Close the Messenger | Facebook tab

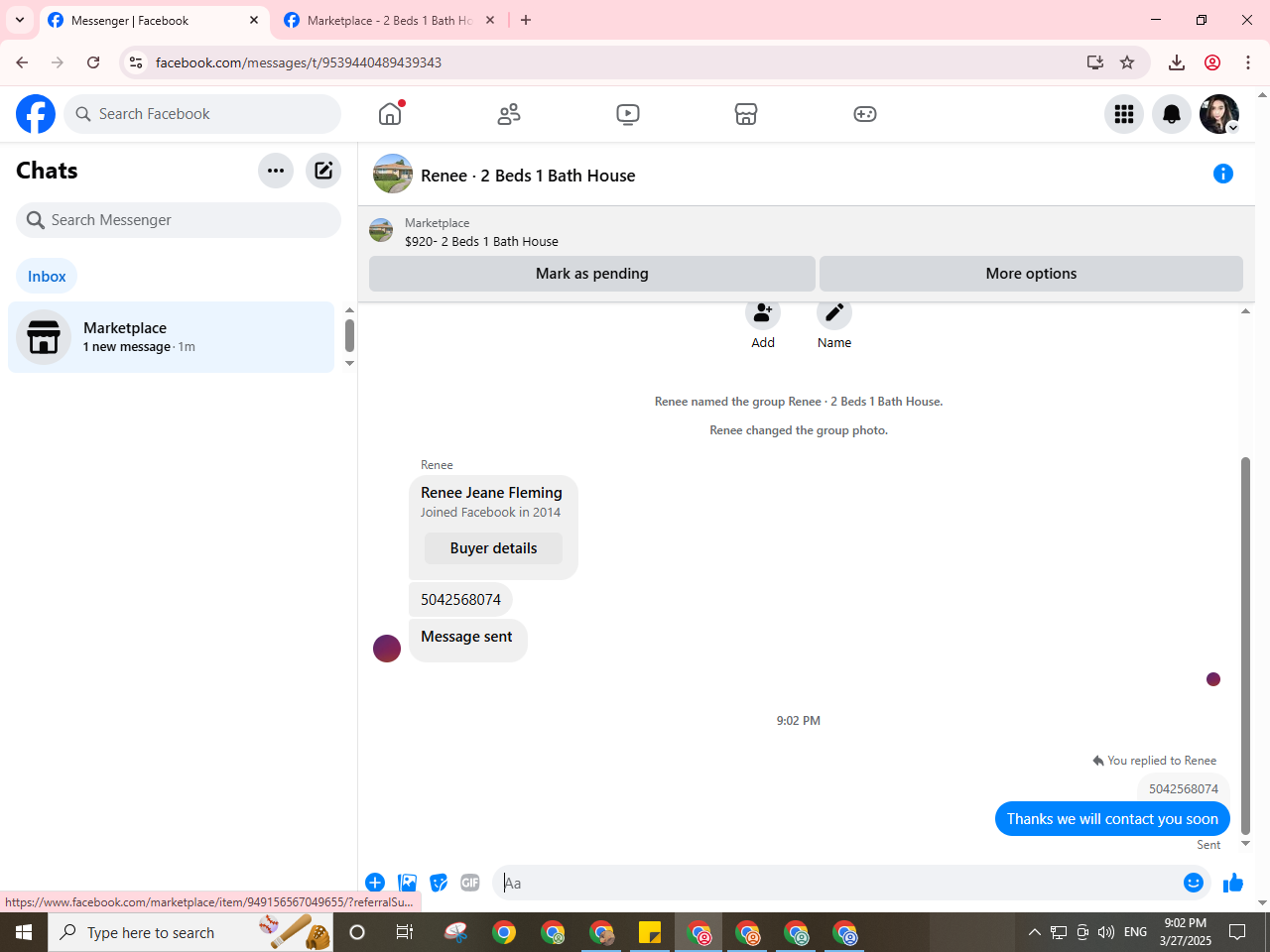(x=254, y=20)
